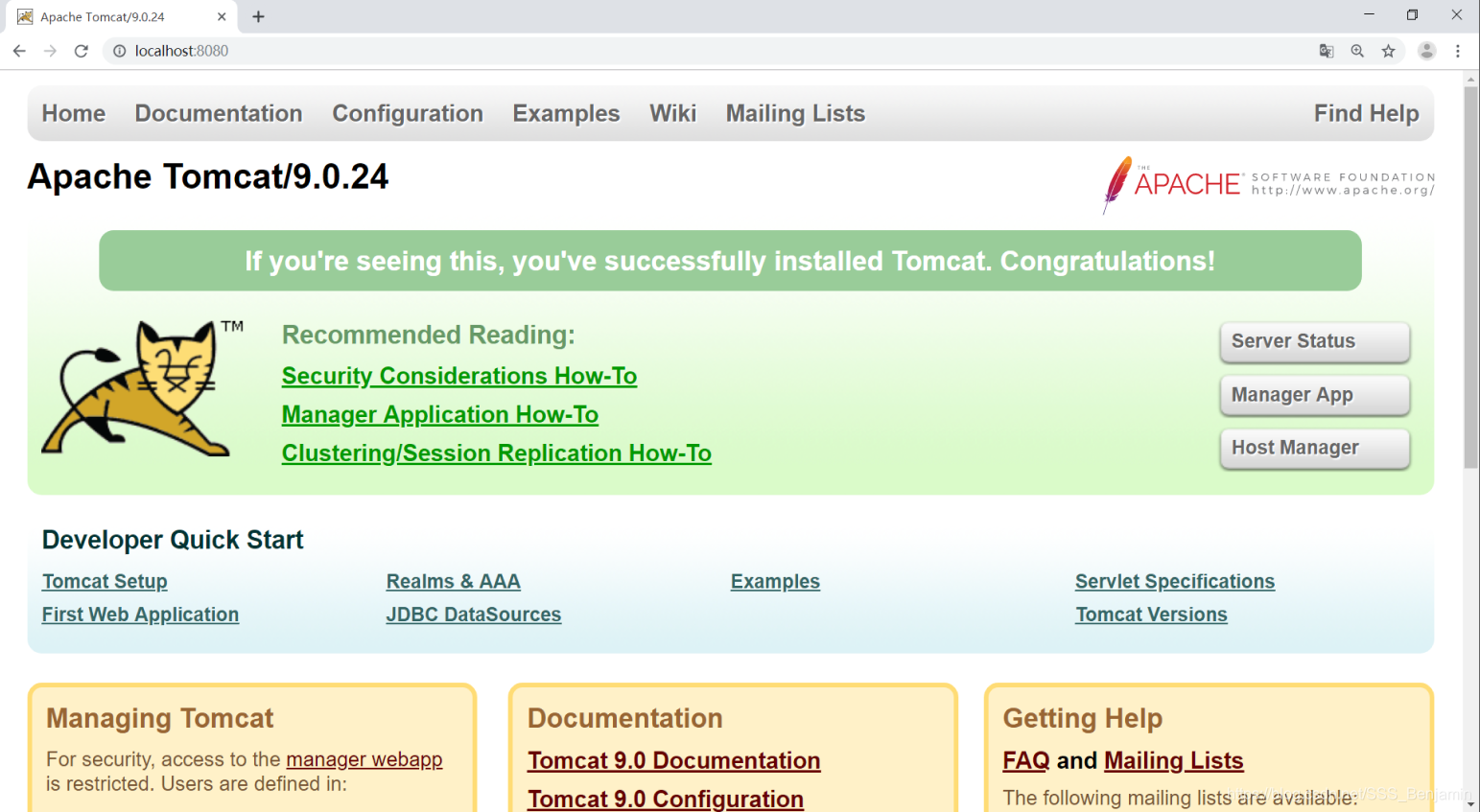Screen dimensions: 1480x812
Task: Open the Tomcat Setup link
Action: (x=105, y=581)
